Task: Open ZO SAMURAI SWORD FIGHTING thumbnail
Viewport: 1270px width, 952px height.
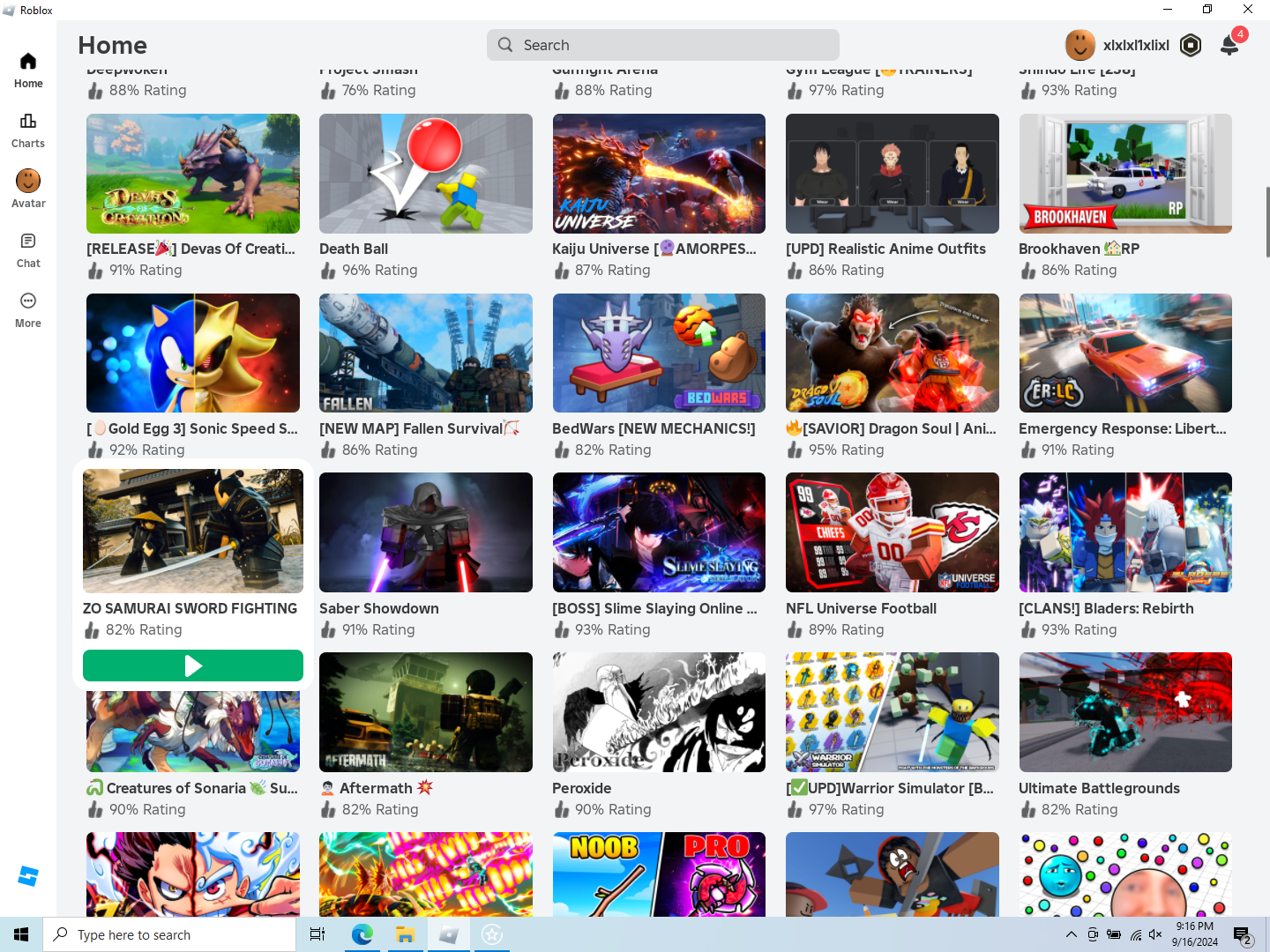Action: click(193, 531)
